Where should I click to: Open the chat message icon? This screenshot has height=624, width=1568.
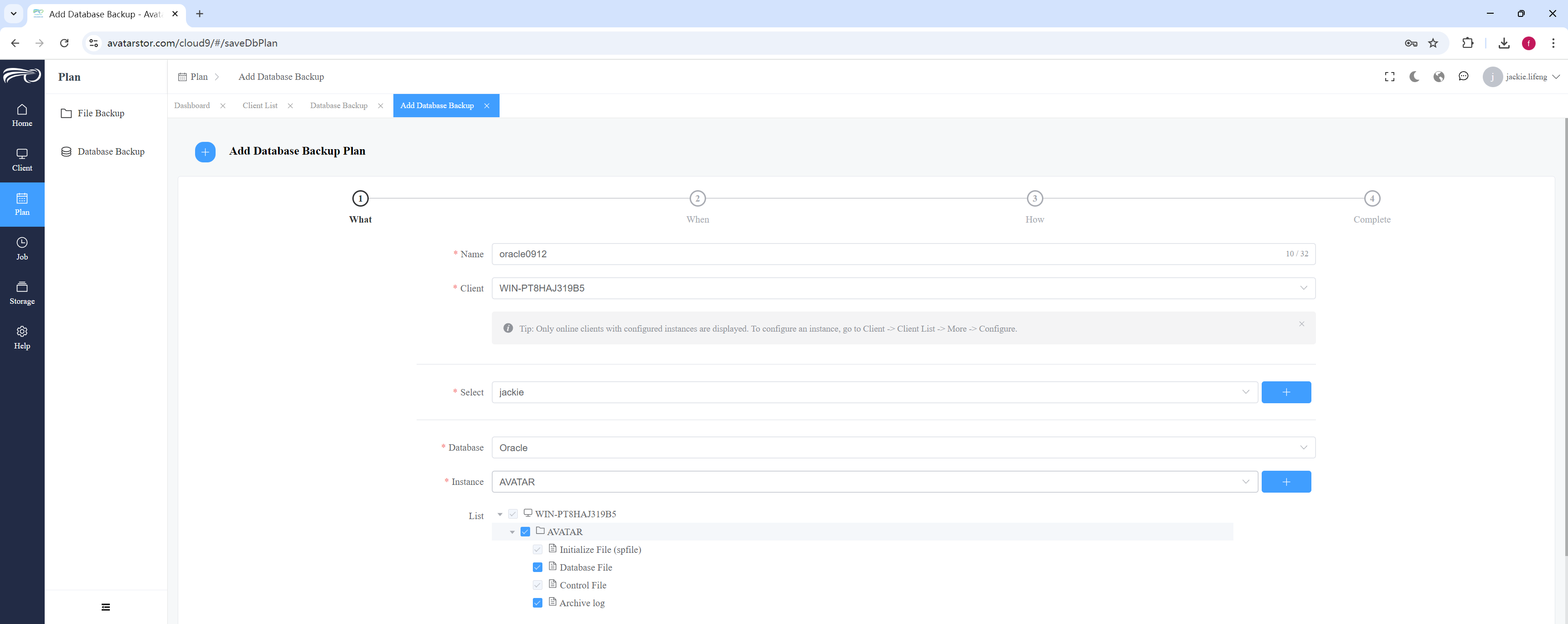pos(1463,77)
